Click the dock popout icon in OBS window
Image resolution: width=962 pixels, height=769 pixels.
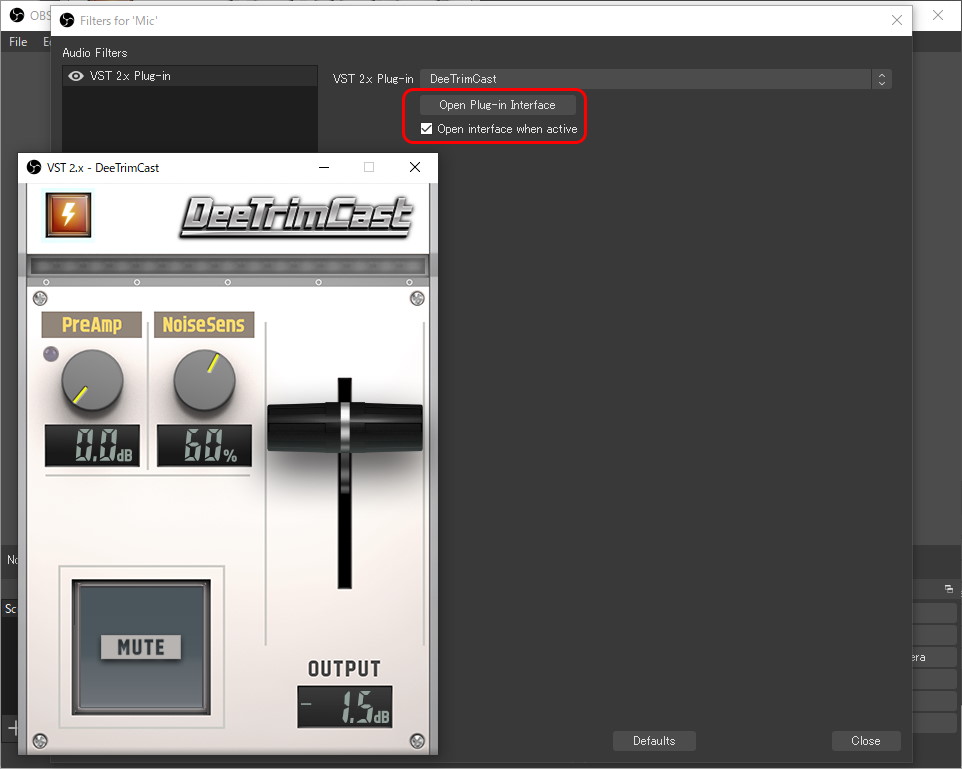(x=949, y=589)
